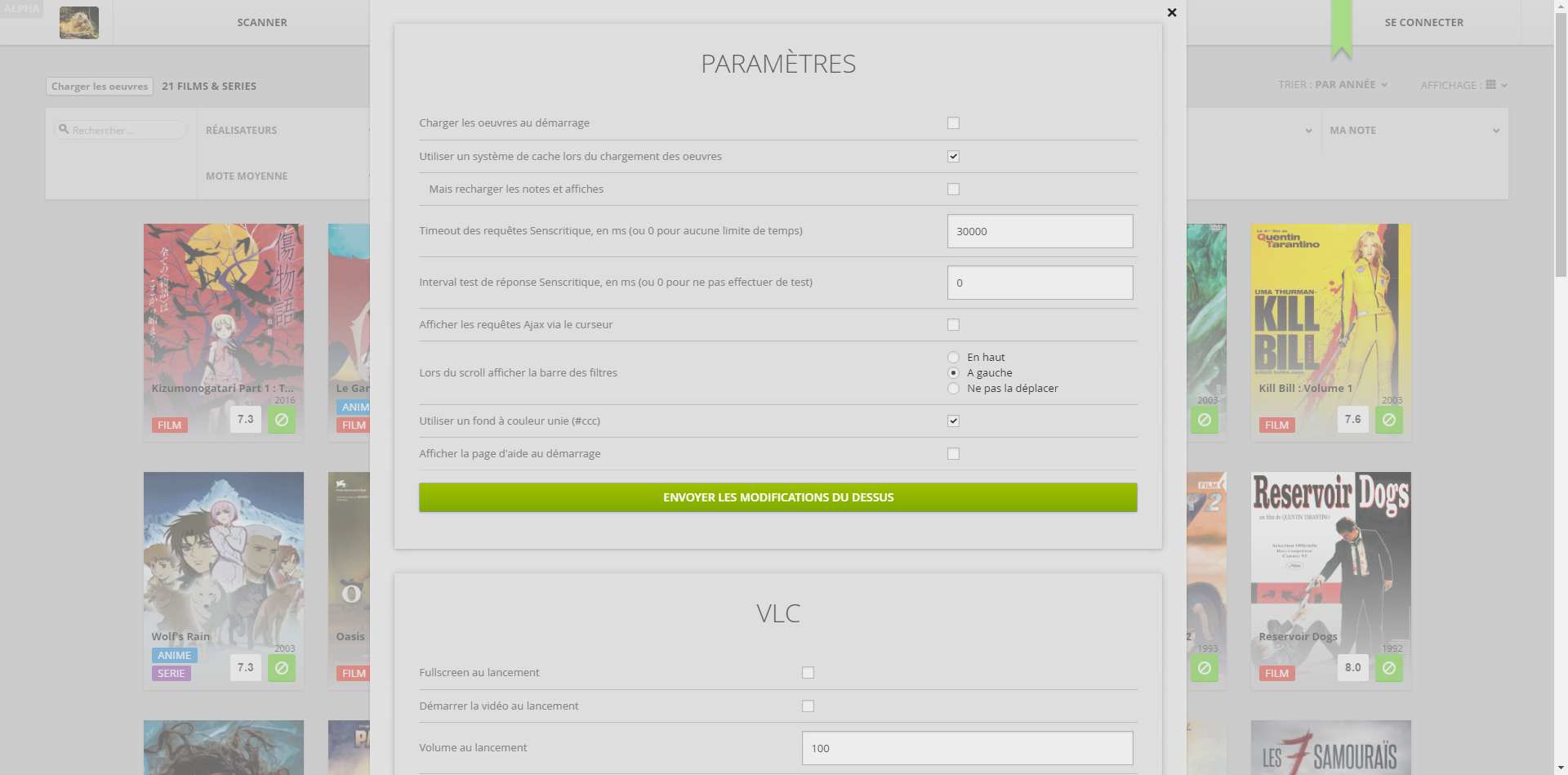Open the 'Trier : Par année' sort dropdown
1568x775 pixels.
tap(1333, 85)
